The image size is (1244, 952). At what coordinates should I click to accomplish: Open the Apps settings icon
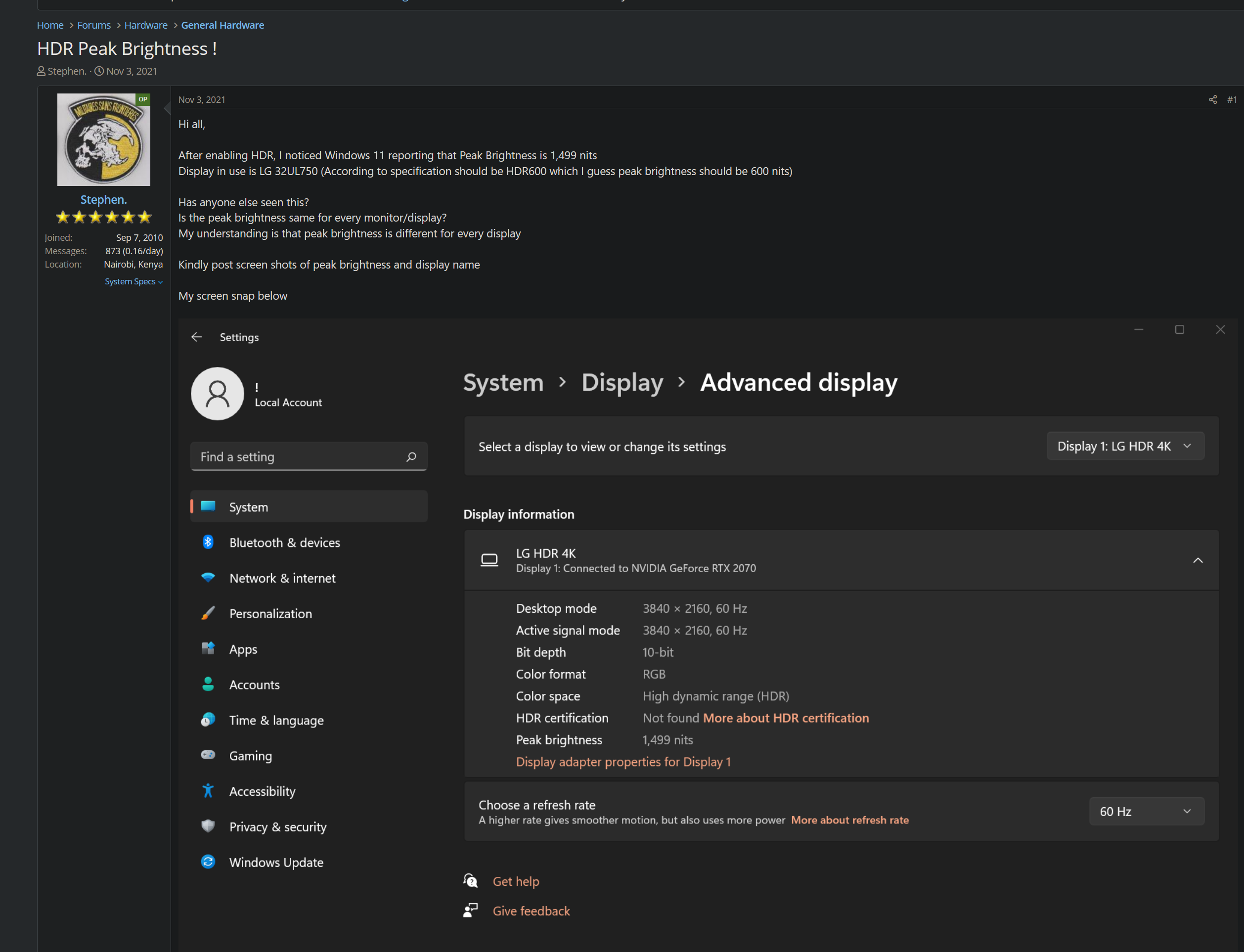click(x=209, y=649)
